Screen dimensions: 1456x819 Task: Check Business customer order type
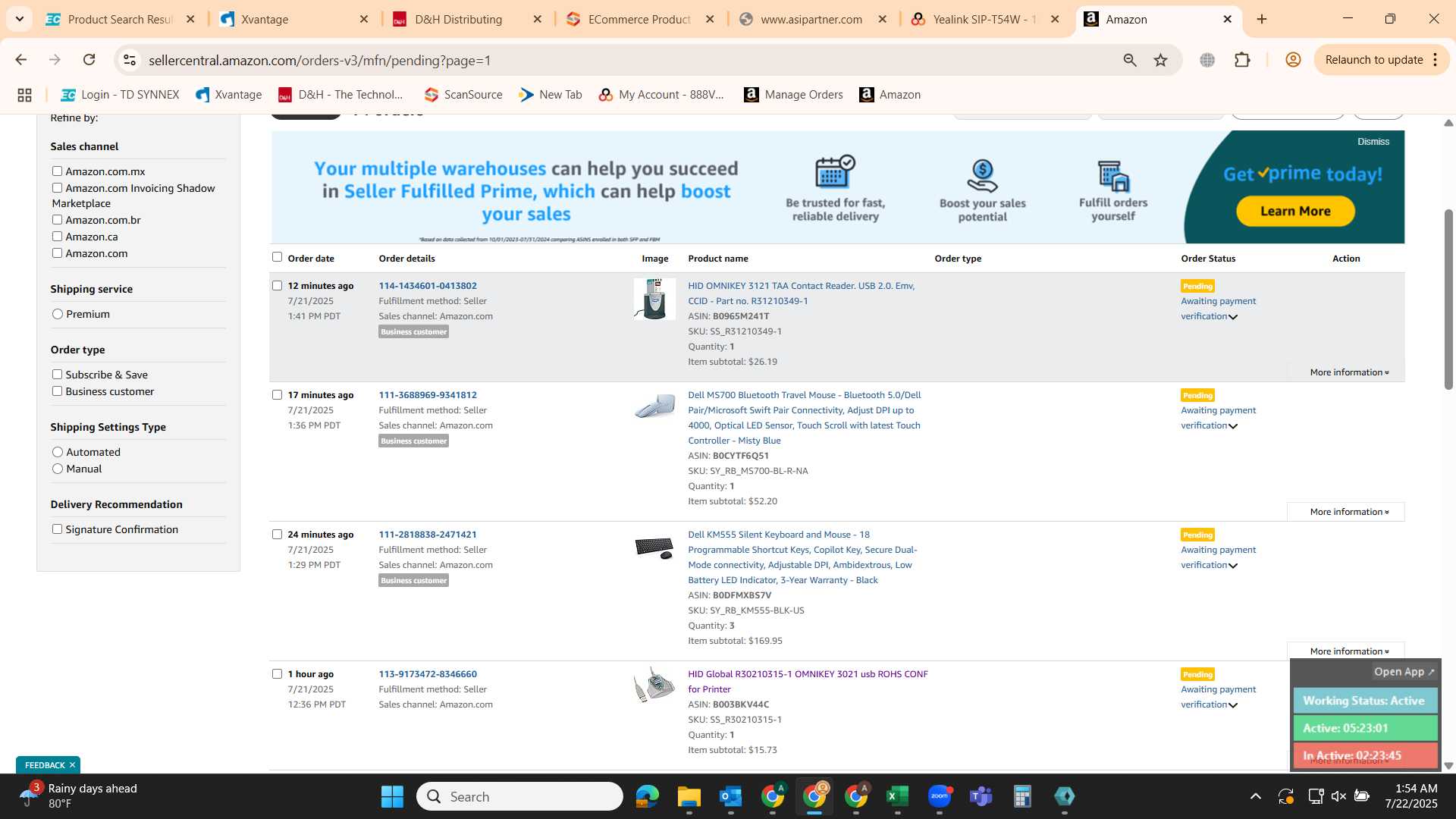tap(57, 391)
